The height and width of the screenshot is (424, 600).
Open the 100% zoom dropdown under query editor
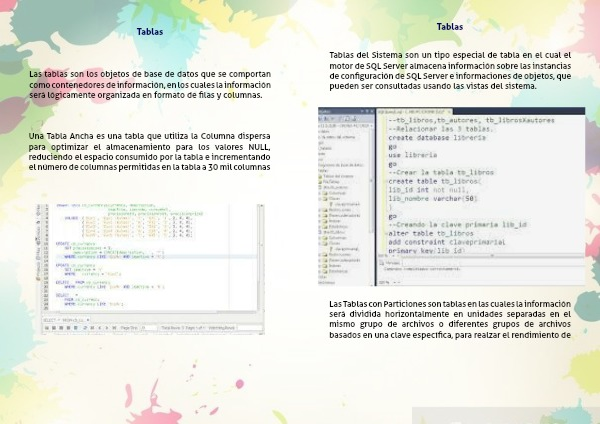(386, 254)
